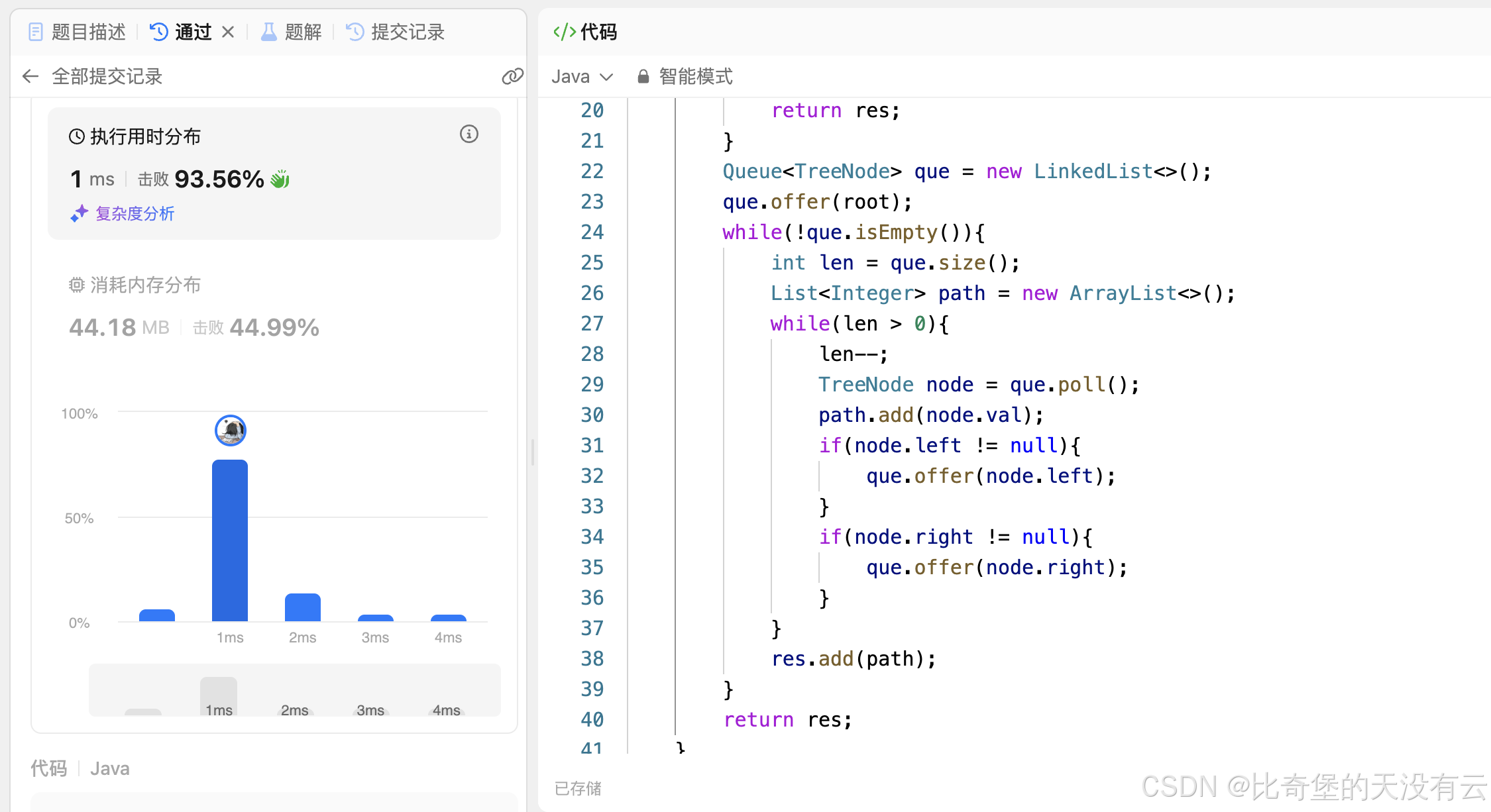1491x812 pixels.
Task: Click the user avatar above the 1ms bar
Action: pyautogui.click(x=230, y=431)
